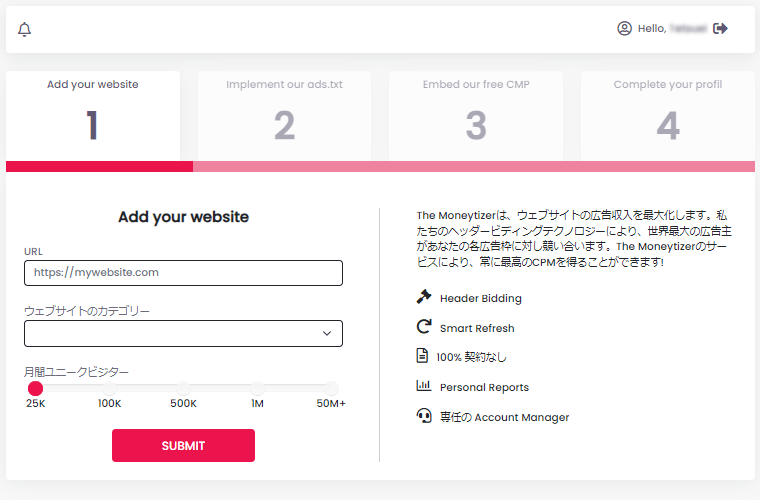Click the Header Bidding gavel icon
Viewport: 760px width, 500px height.
[424, 297]
